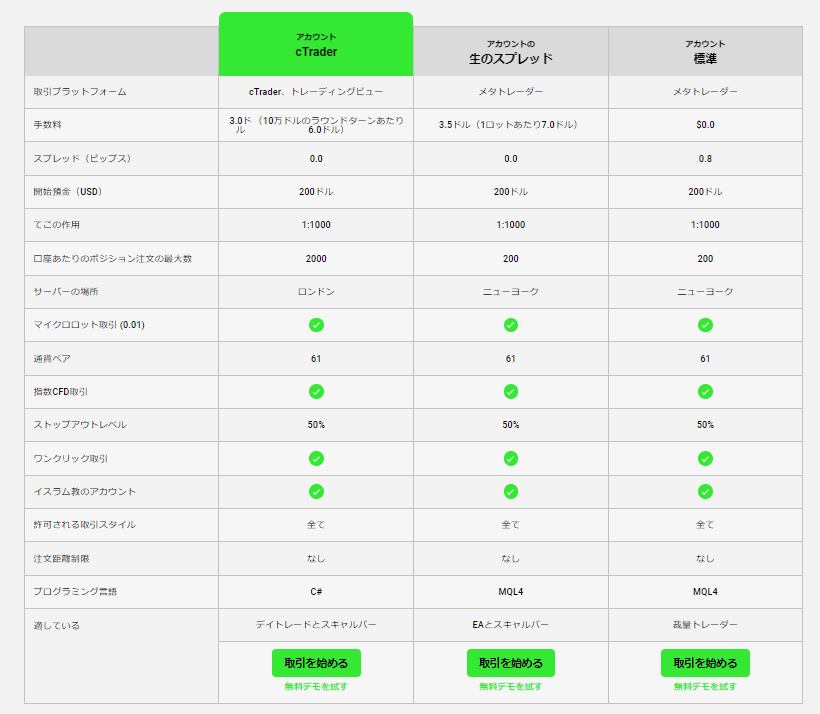Click the EAとスキャルパー cell
820x714 pixels.
click(x=510, y=625)
